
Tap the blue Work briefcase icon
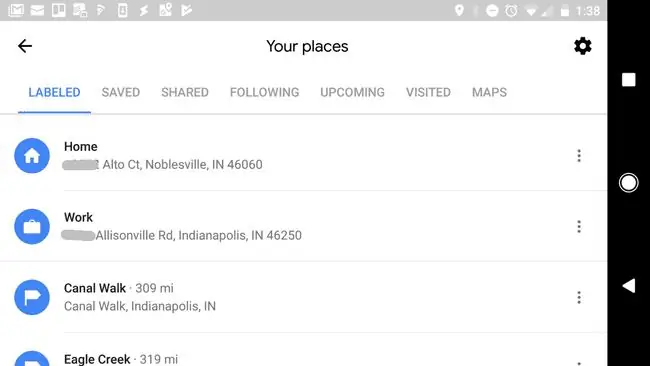[x=32, y=226]
